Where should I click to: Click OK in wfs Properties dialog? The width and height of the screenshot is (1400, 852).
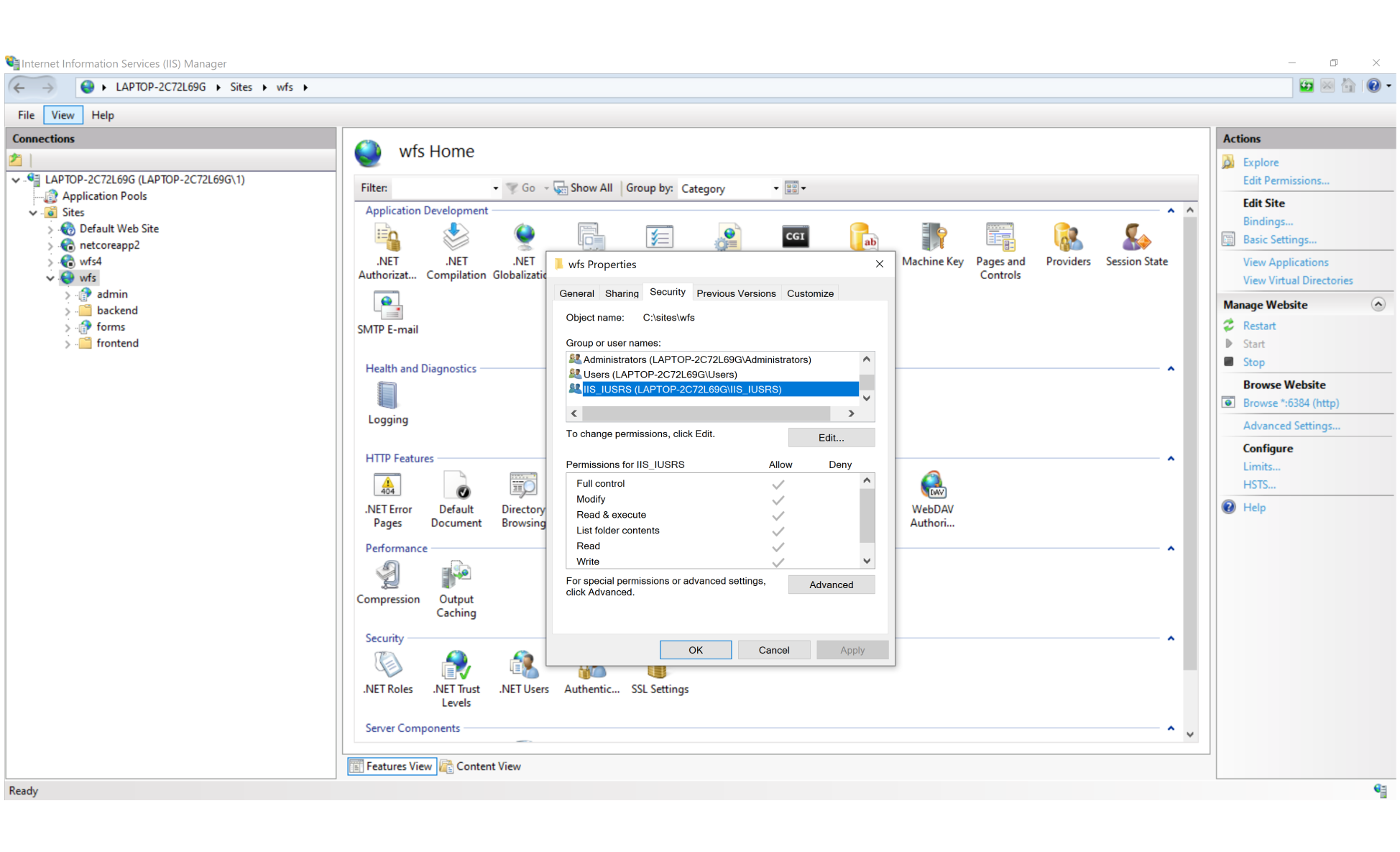(695, 650)
